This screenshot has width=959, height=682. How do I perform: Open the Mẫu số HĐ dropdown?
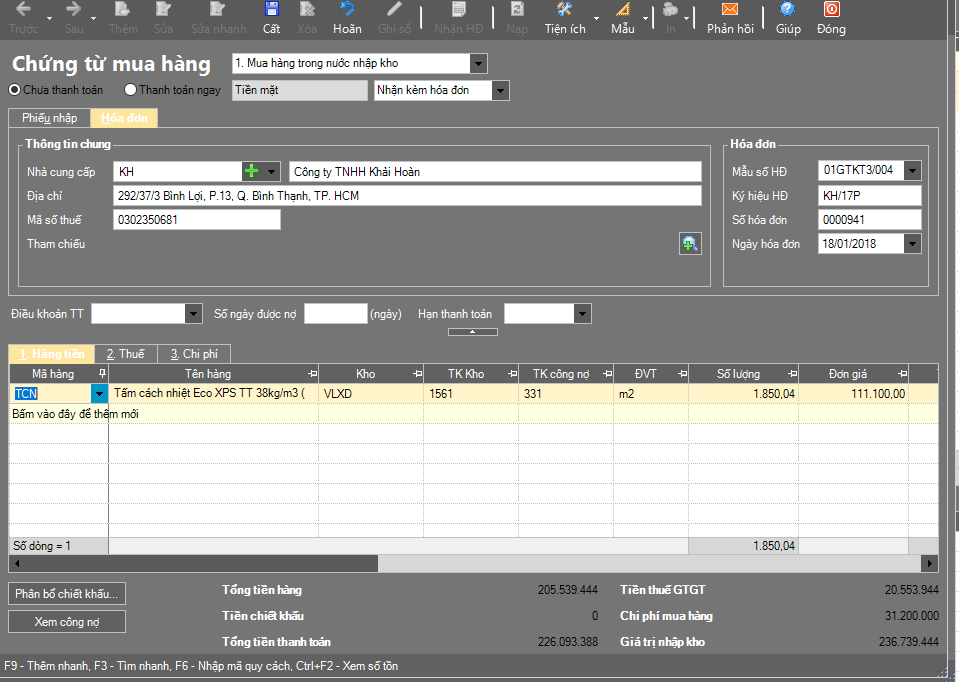912,171
